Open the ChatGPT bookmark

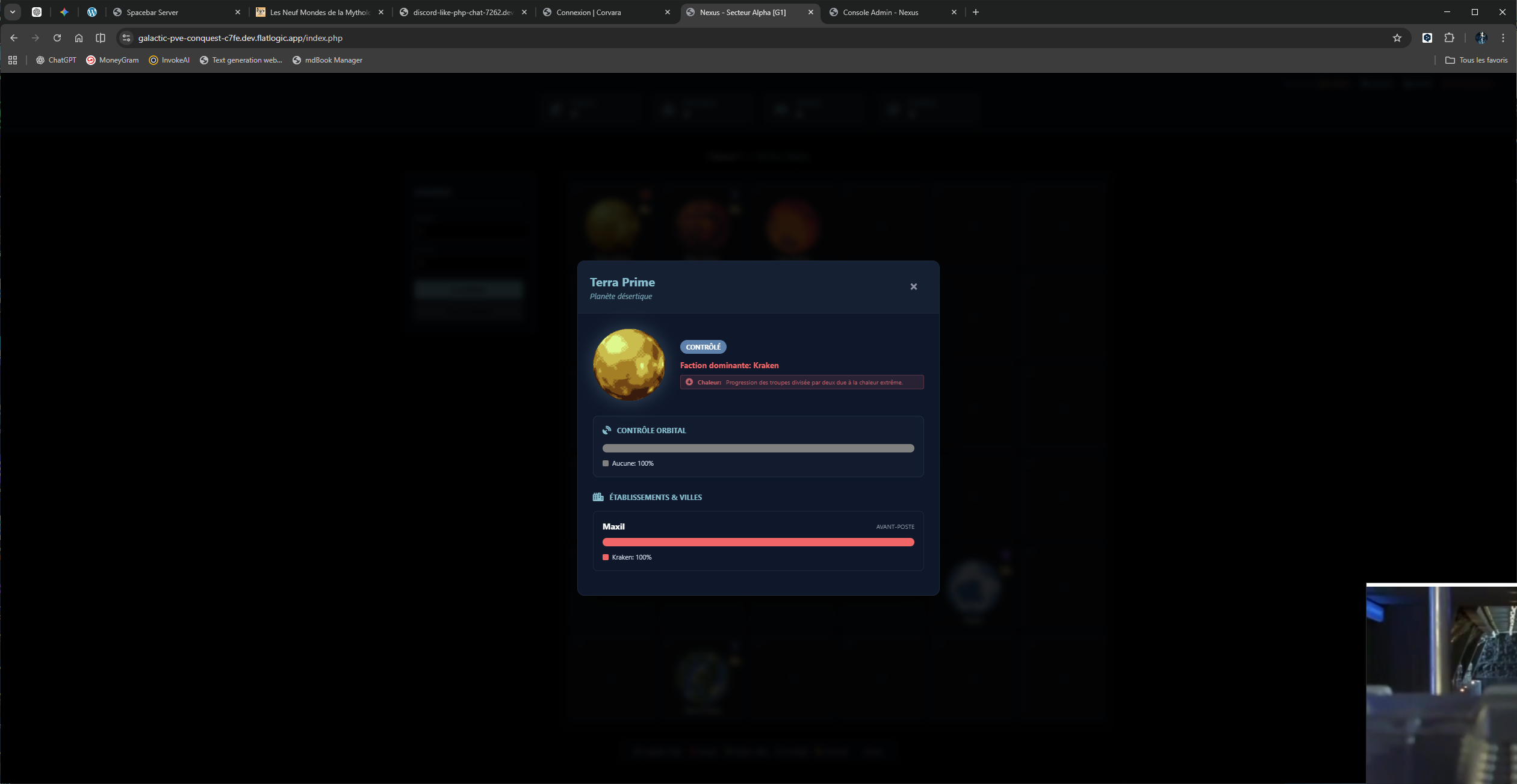pos(57,60)
